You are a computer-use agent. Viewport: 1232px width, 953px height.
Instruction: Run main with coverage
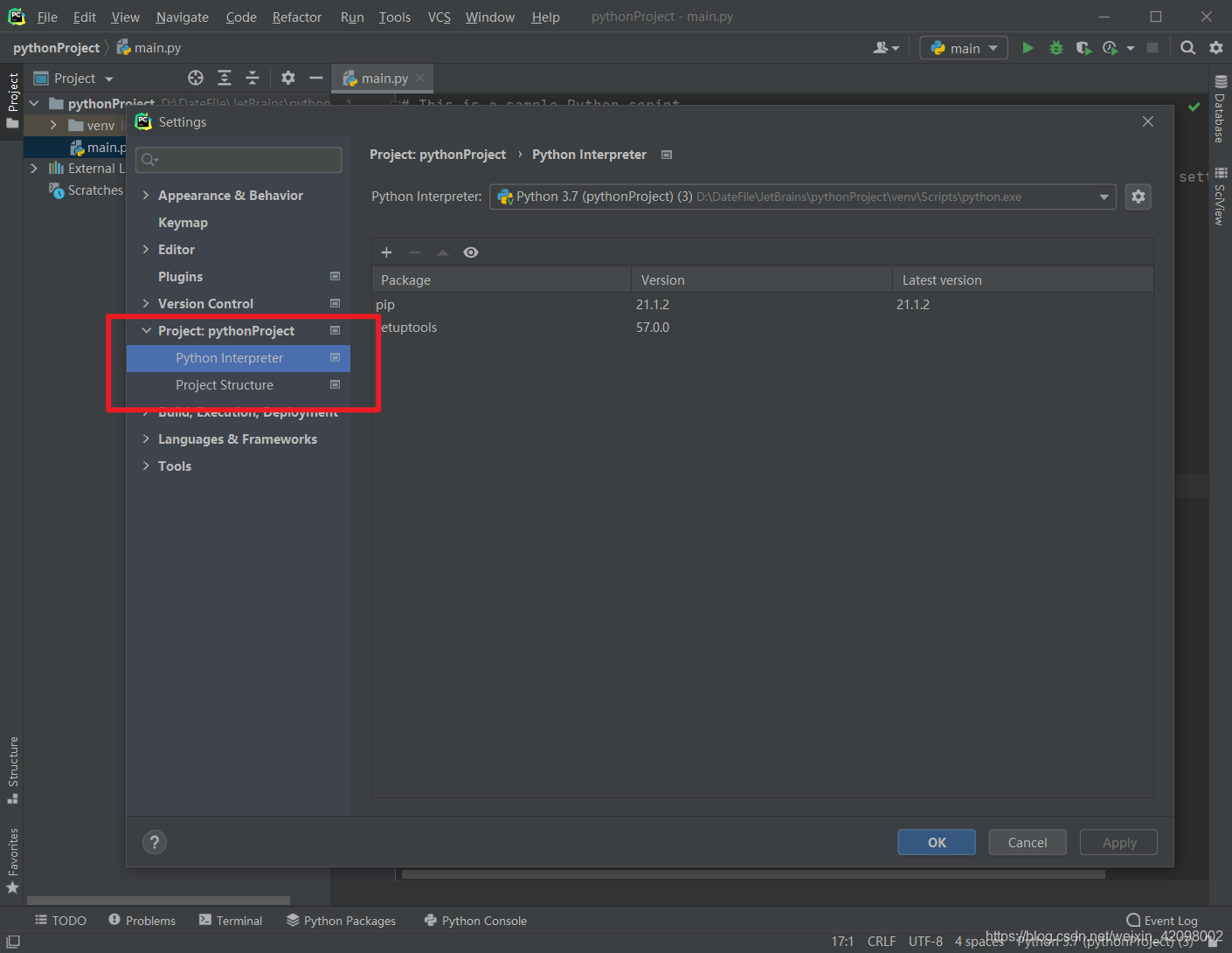tap(1083, 48)
